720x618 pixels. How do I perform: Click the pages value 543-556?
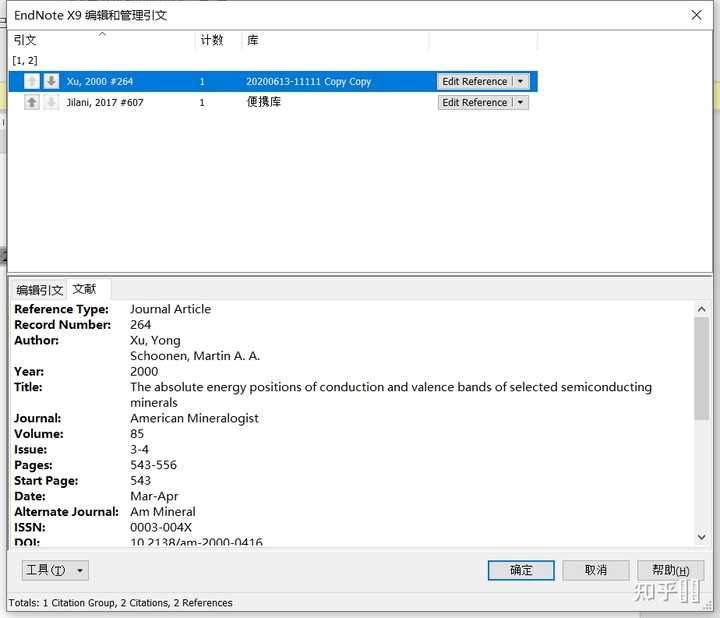coord(153,465)
